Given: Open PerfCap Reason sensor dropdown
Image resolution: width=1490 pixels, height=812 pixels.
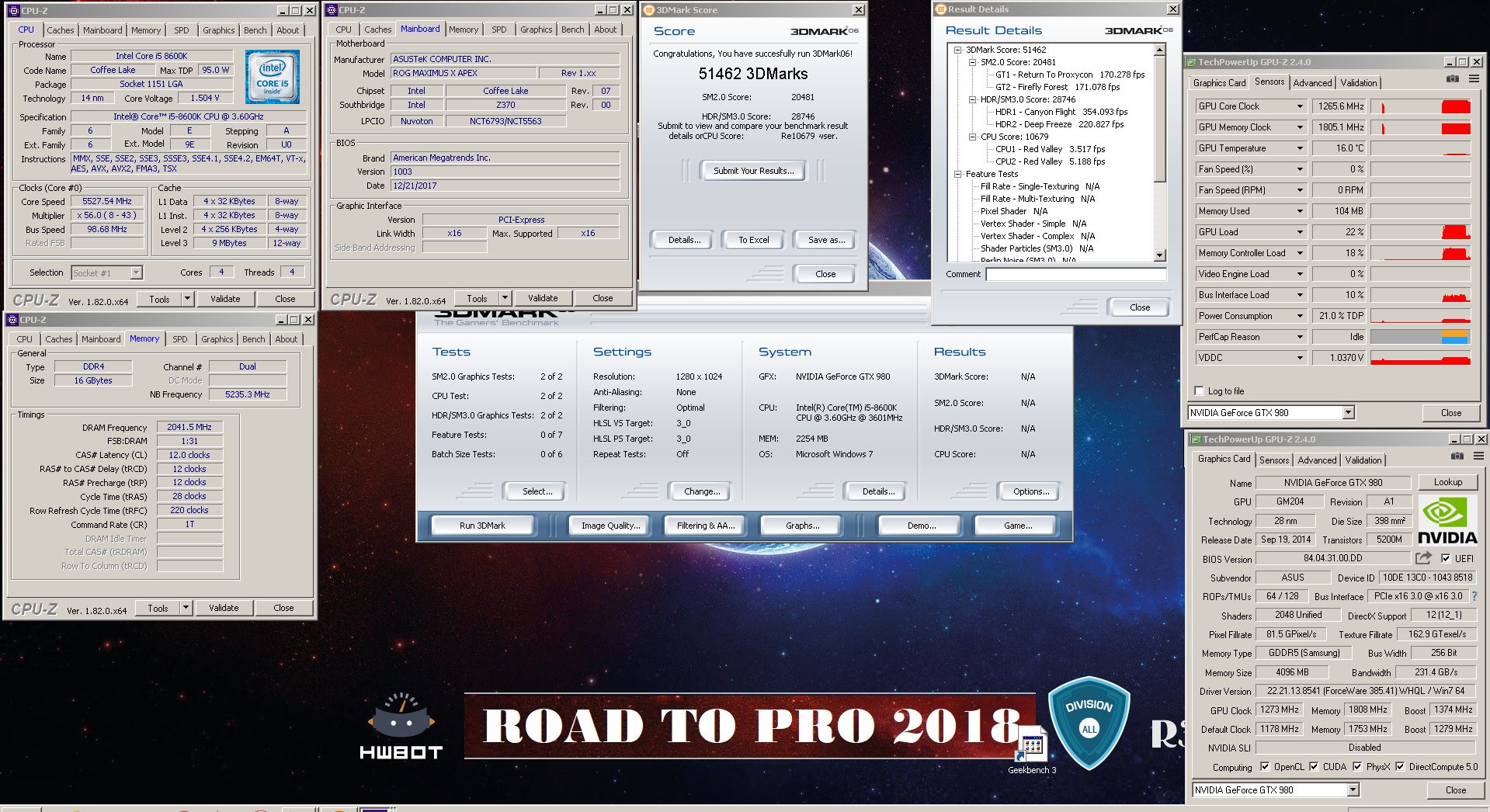Looking at the screenshot, I should click(1300, 337).
